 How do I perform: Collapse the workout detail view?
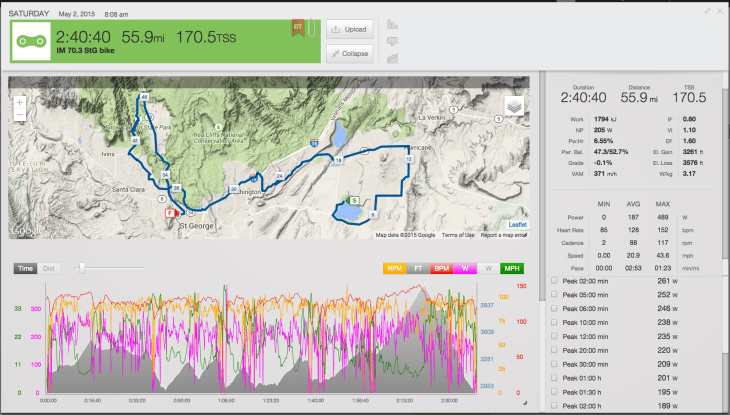tap(350, 50)
